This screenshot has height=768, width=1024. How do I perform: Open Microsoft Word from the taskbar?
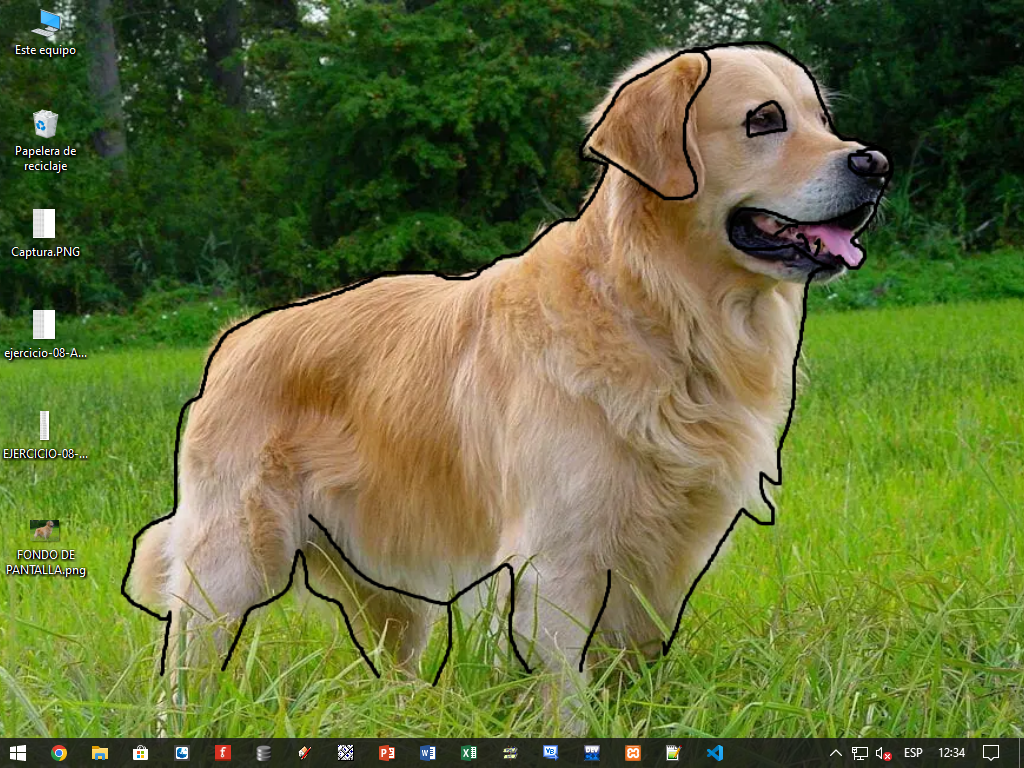click(428, 753)
